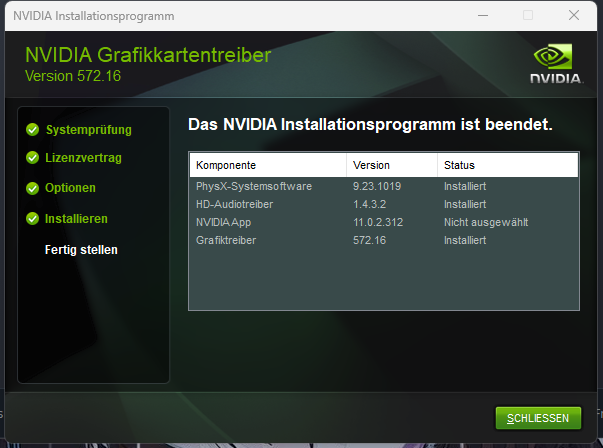Click the green checkmark beside Systemprüfung
The image size is (603, 448).
point(33,130)
